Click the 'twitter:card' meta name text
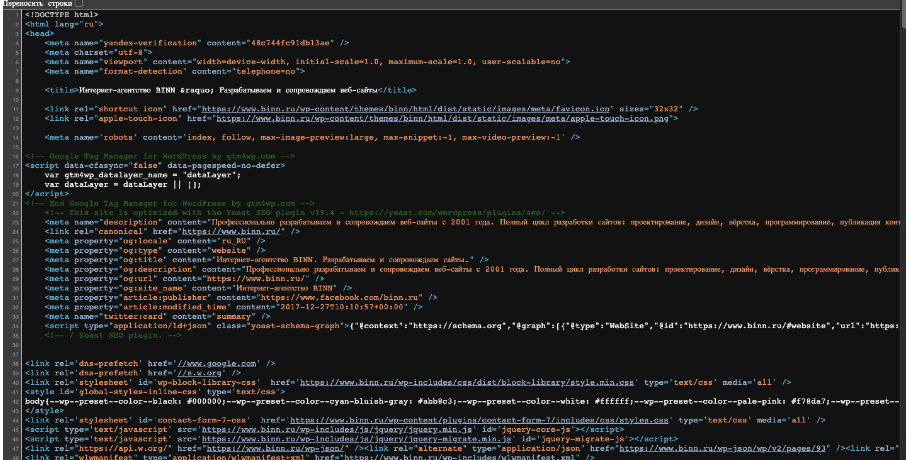The image size is (912, 460). [135, 316]
